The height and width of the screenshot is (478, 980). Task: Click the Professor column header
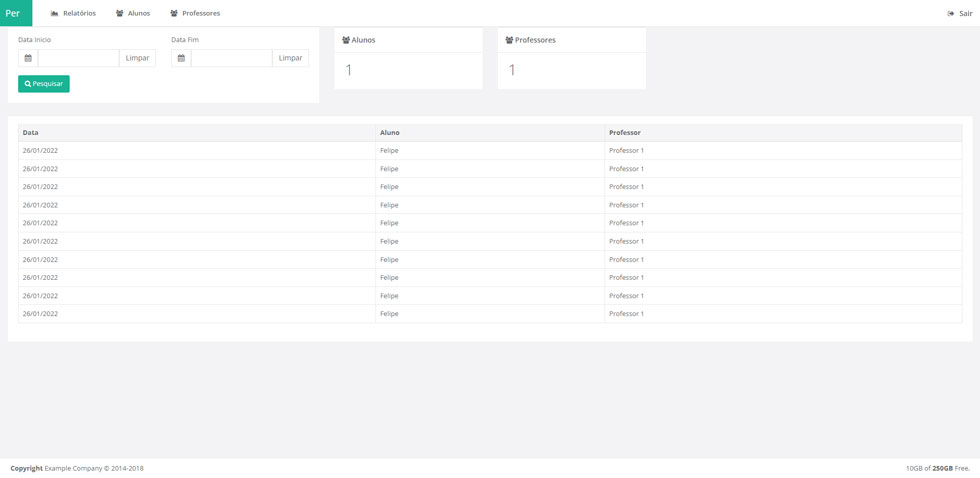(625, 132)
